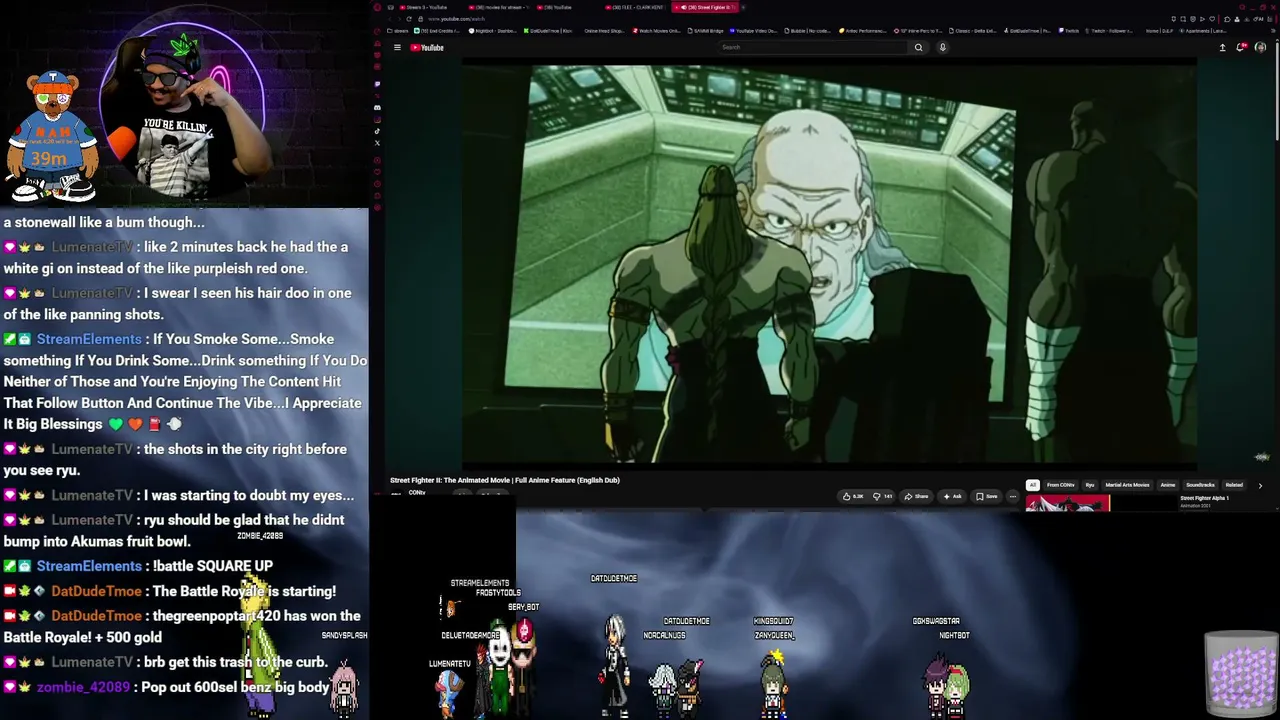This screenshot has width=1280, height=720.
Task: Open the Street Fighter Alpha recommended thumbnail
Action: (1067, 503)
